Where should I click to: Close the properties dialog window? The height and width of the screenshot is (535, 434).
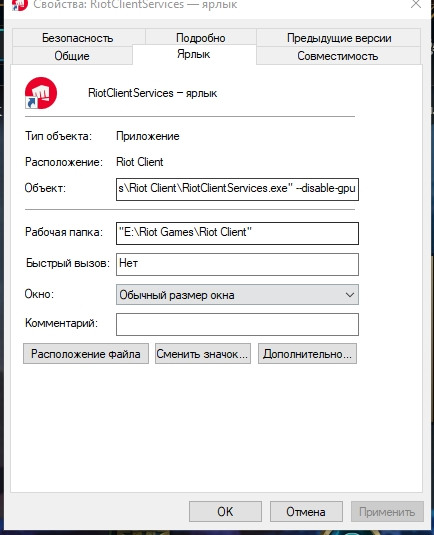[416, 4]
